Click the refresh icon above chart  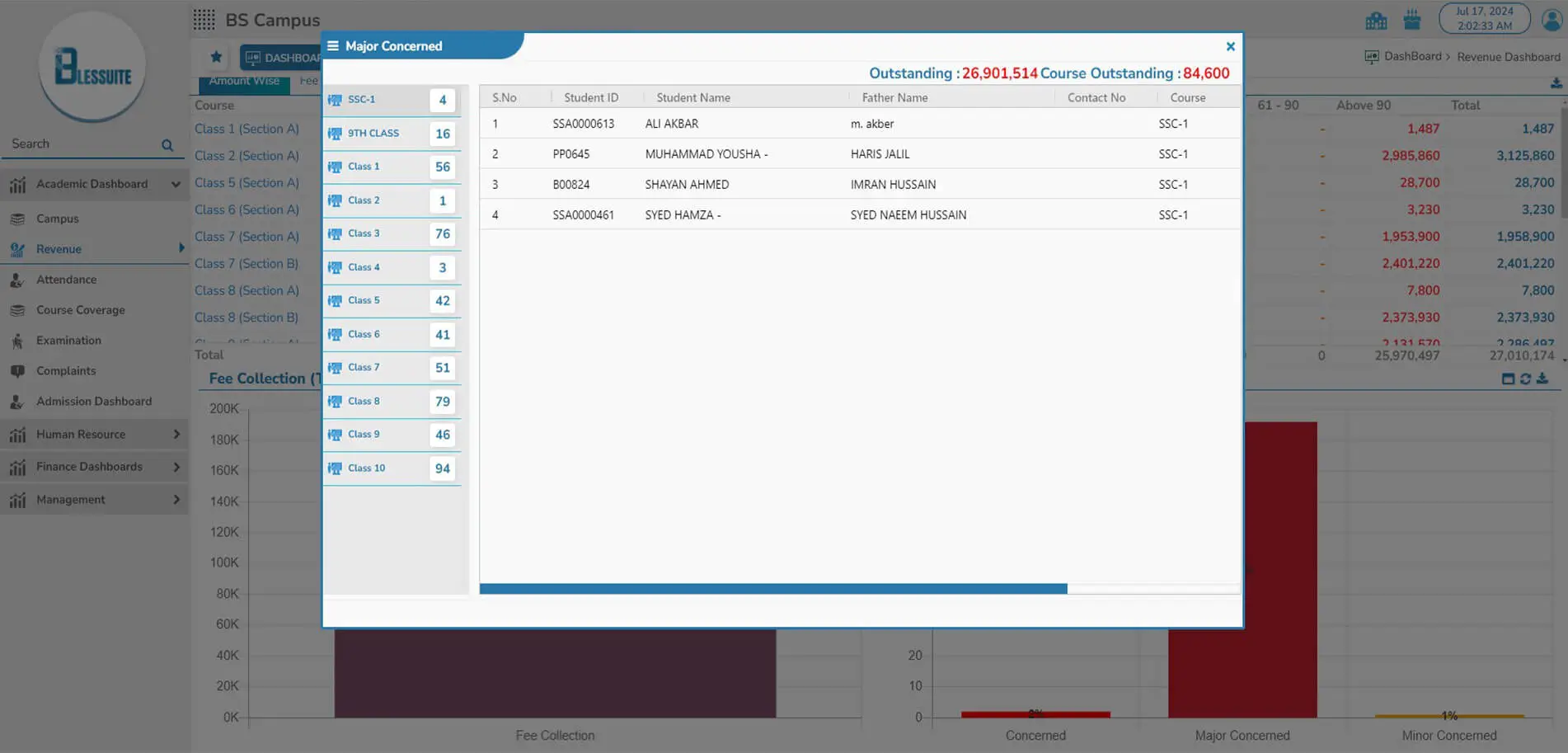point(1525,379)
